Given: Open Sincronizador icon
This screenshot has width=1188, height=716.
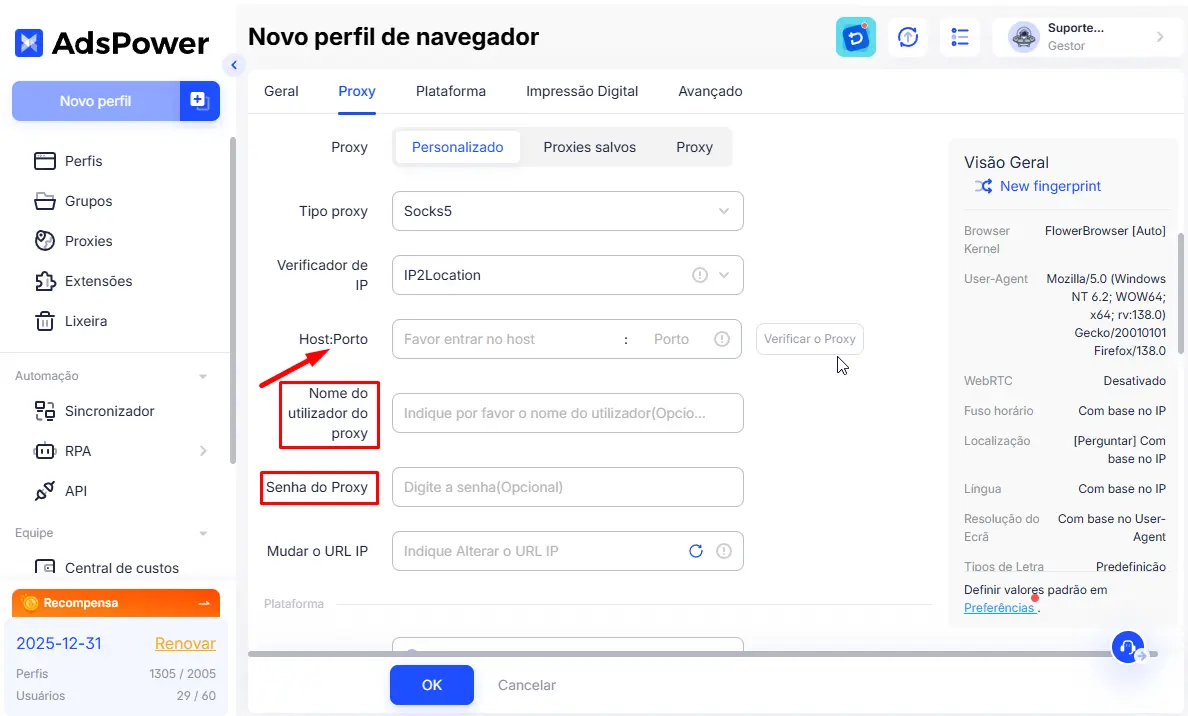Looking at the screenshot, I should (45, 411).
